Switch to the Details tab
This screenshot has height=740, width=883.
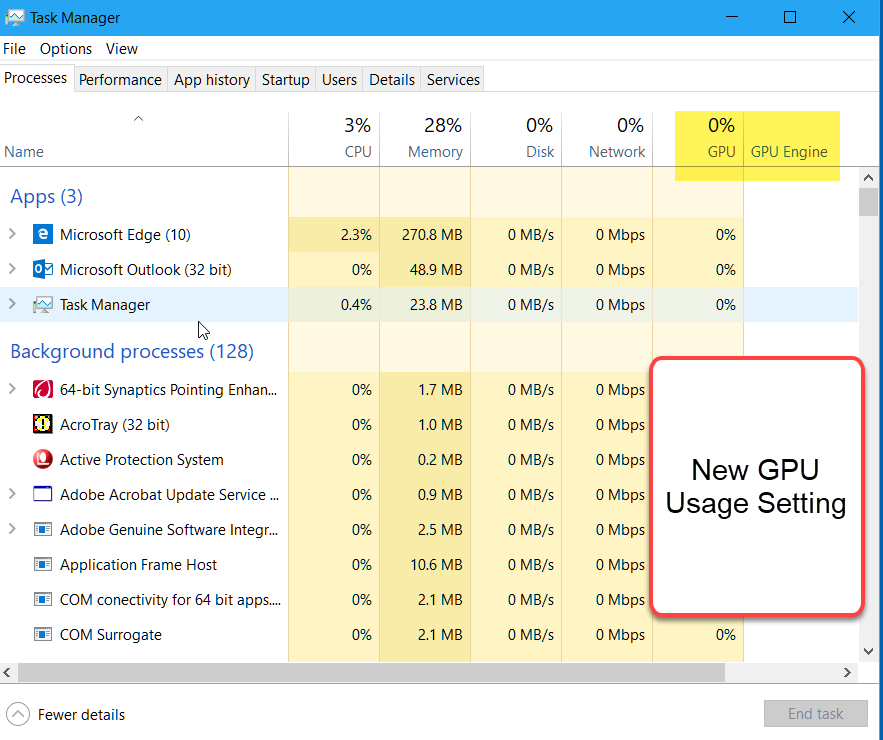(392, 79)
